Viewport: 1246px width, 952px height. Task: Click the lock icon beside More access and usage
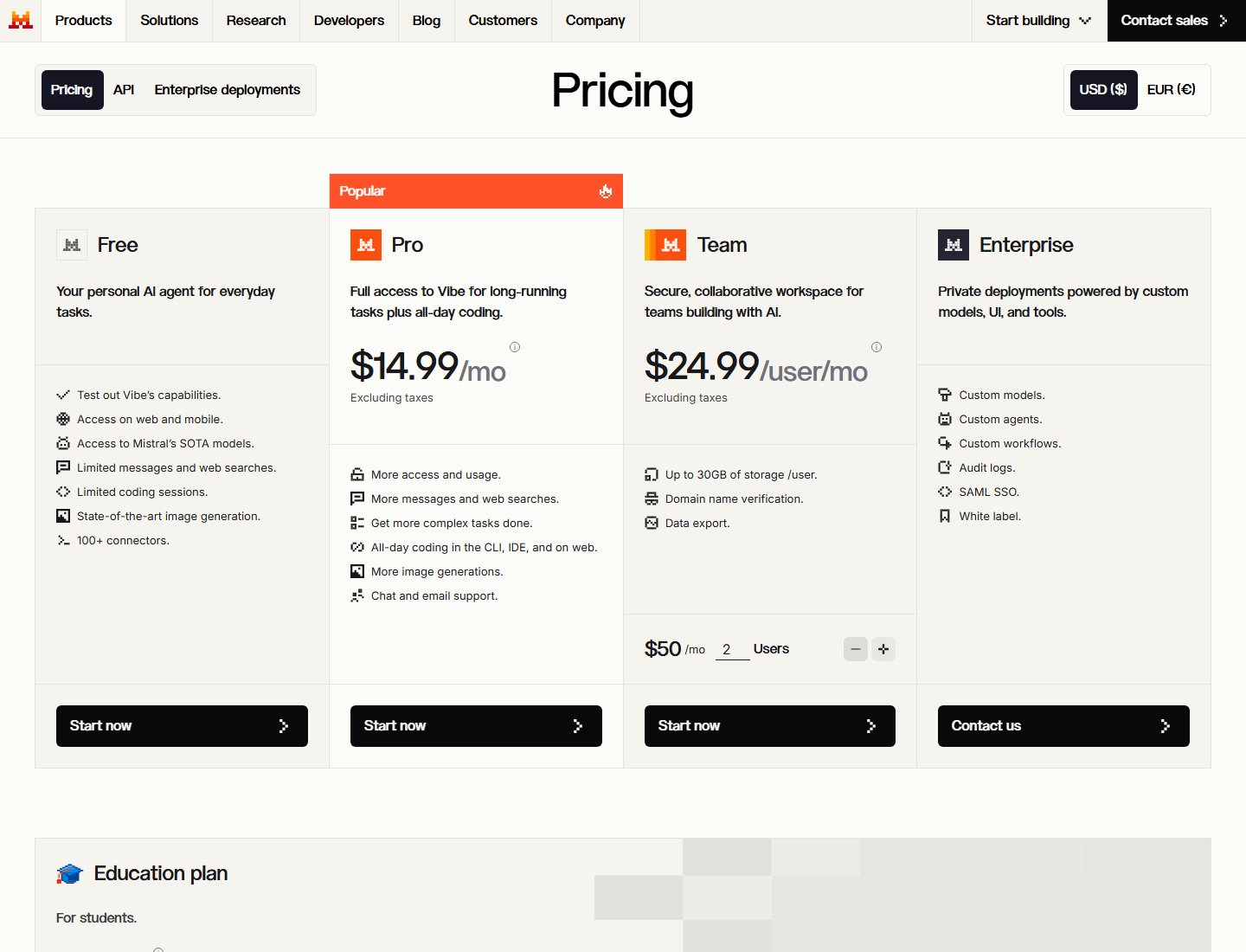pos(357,474)
